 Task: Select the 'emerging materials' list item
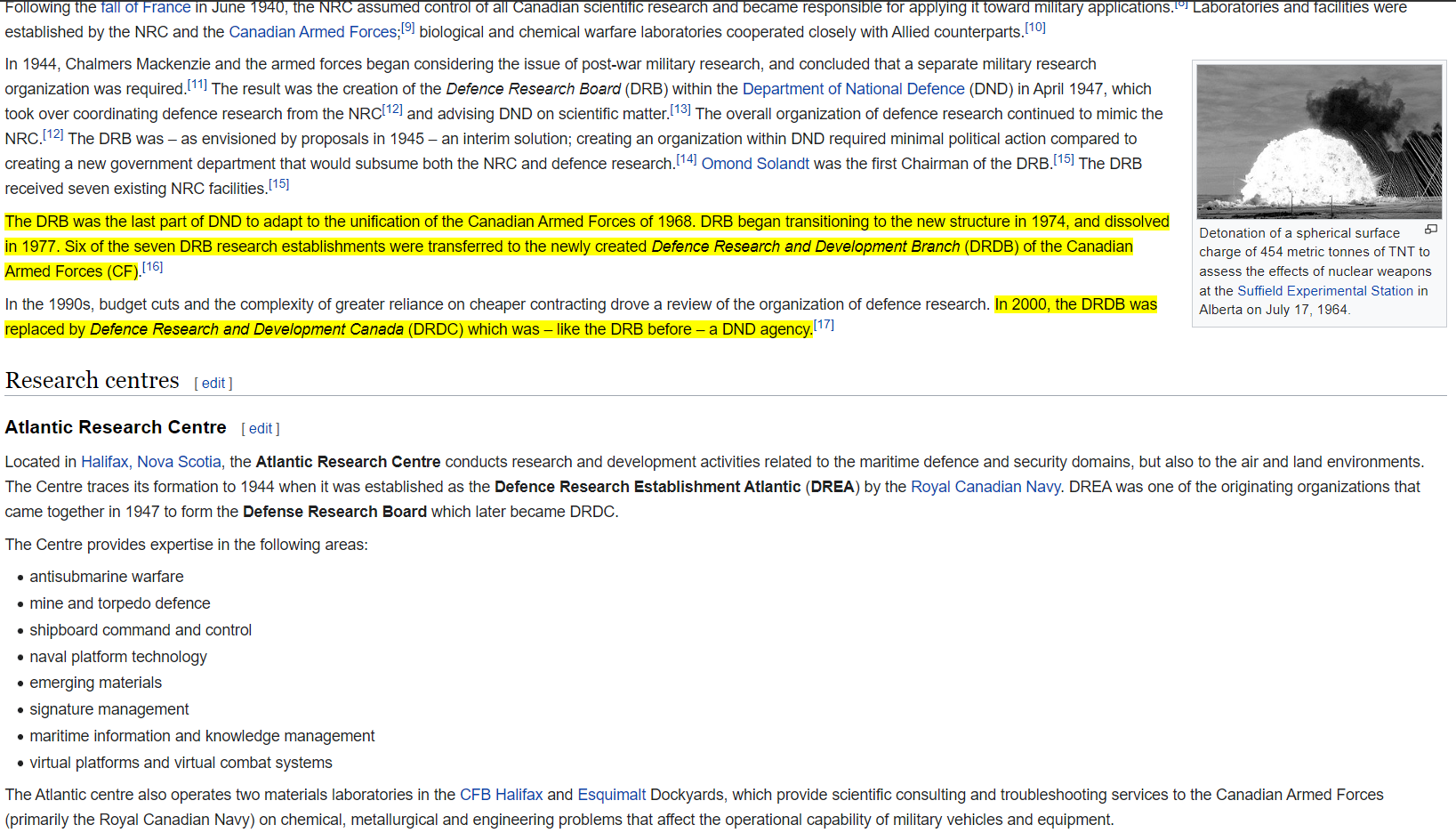pyautogui.click(x=96, y=683)
